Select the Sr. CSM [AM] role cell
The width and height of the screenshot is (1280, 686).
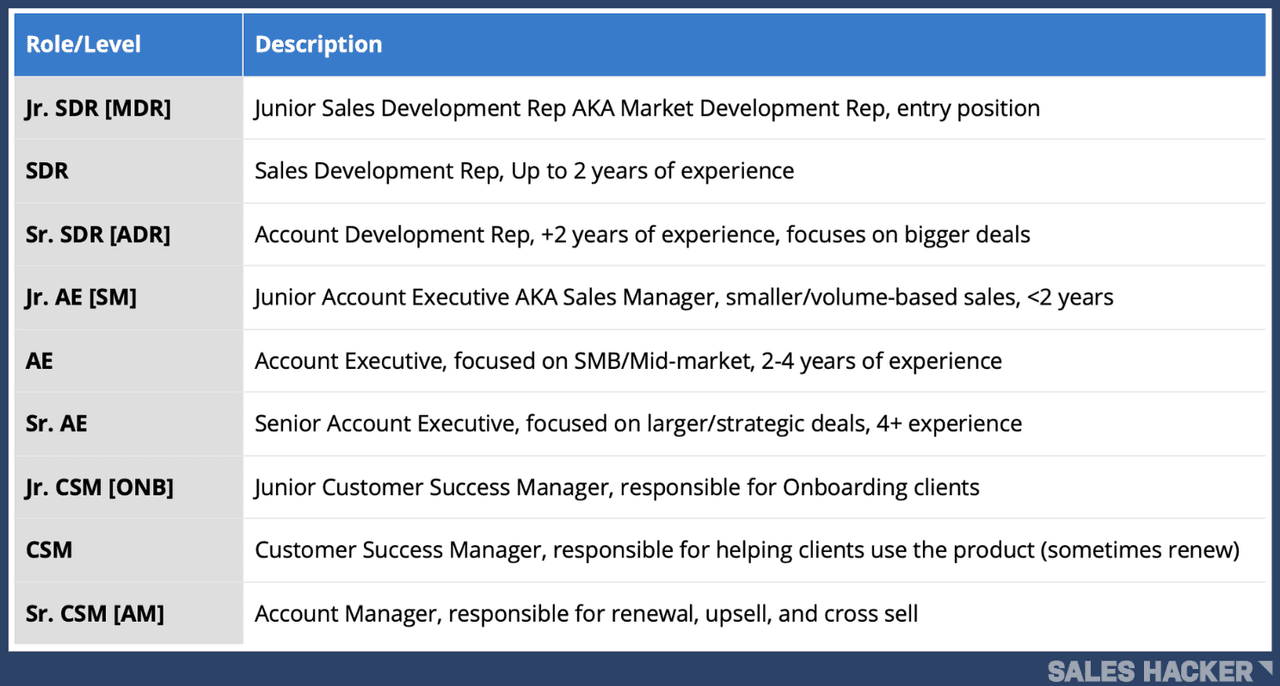[x=95, y=613]
